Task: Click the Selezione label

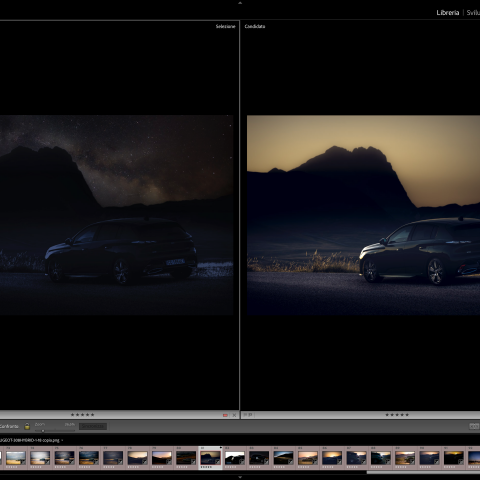Action: coord(225,26)
